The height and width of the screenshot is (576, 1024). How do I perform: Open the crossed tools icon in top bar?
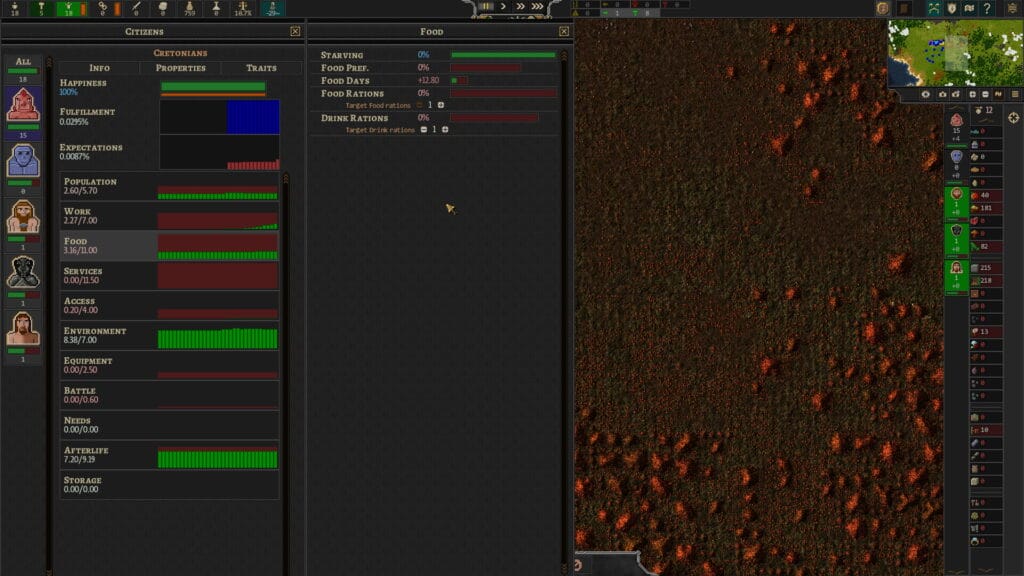point(934,8)
